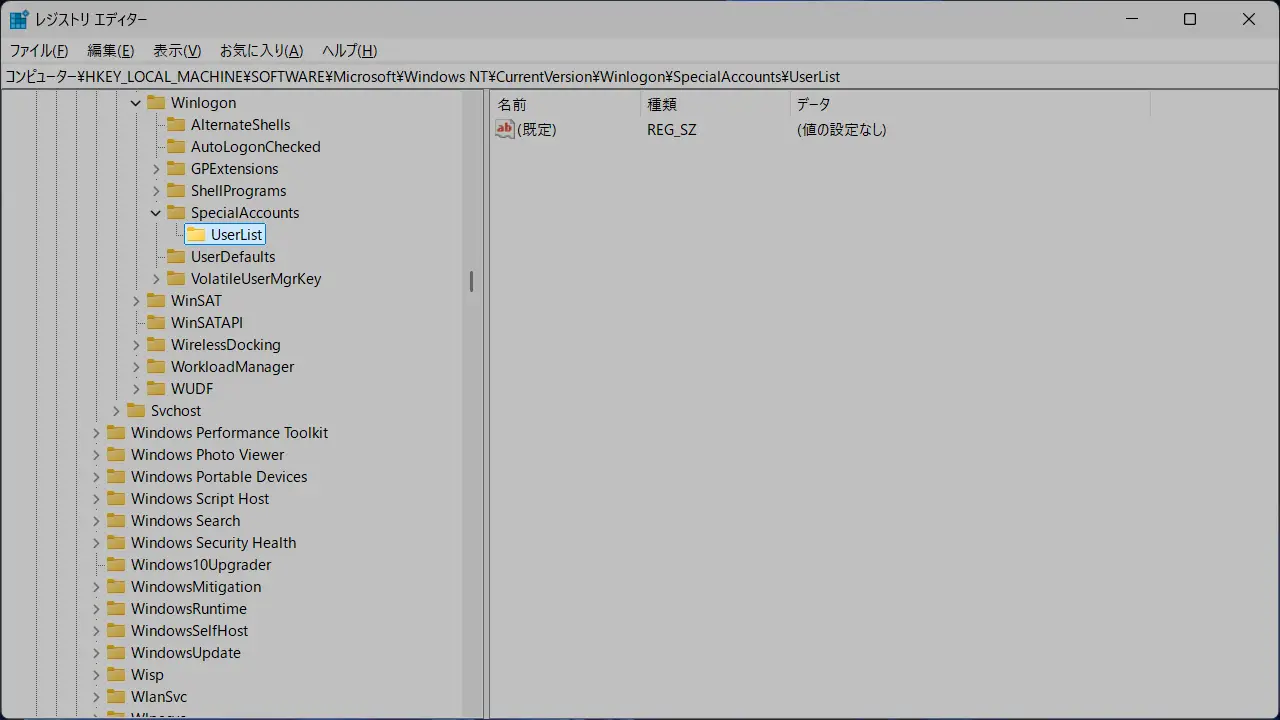Click the Registry Editor app icon in title bar

(x=19, y=19)
